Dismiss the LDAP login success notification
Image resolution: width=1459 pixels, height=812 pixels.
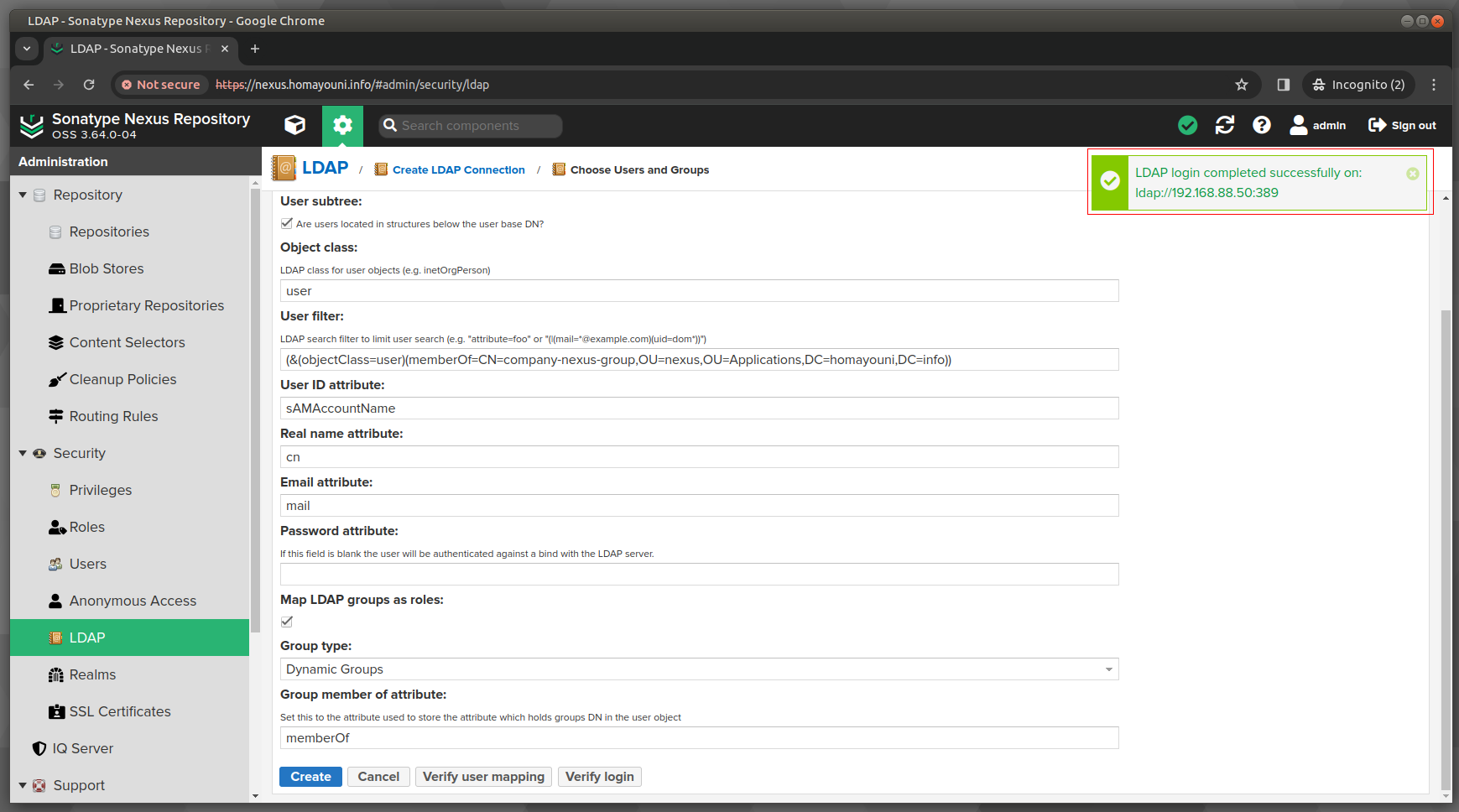pyautogui.click(x=1413, y=174)
